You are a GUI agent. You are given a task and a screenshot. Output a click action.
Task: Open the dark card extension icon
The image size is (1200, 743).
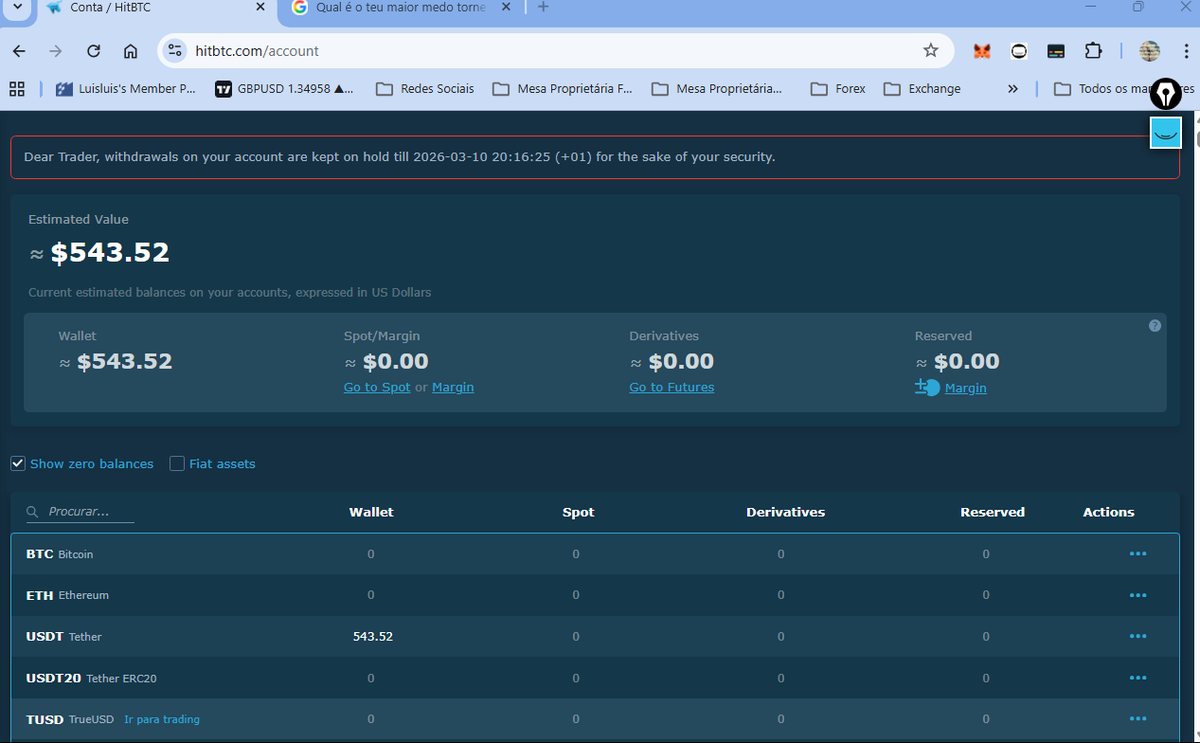click(1056, 51)
